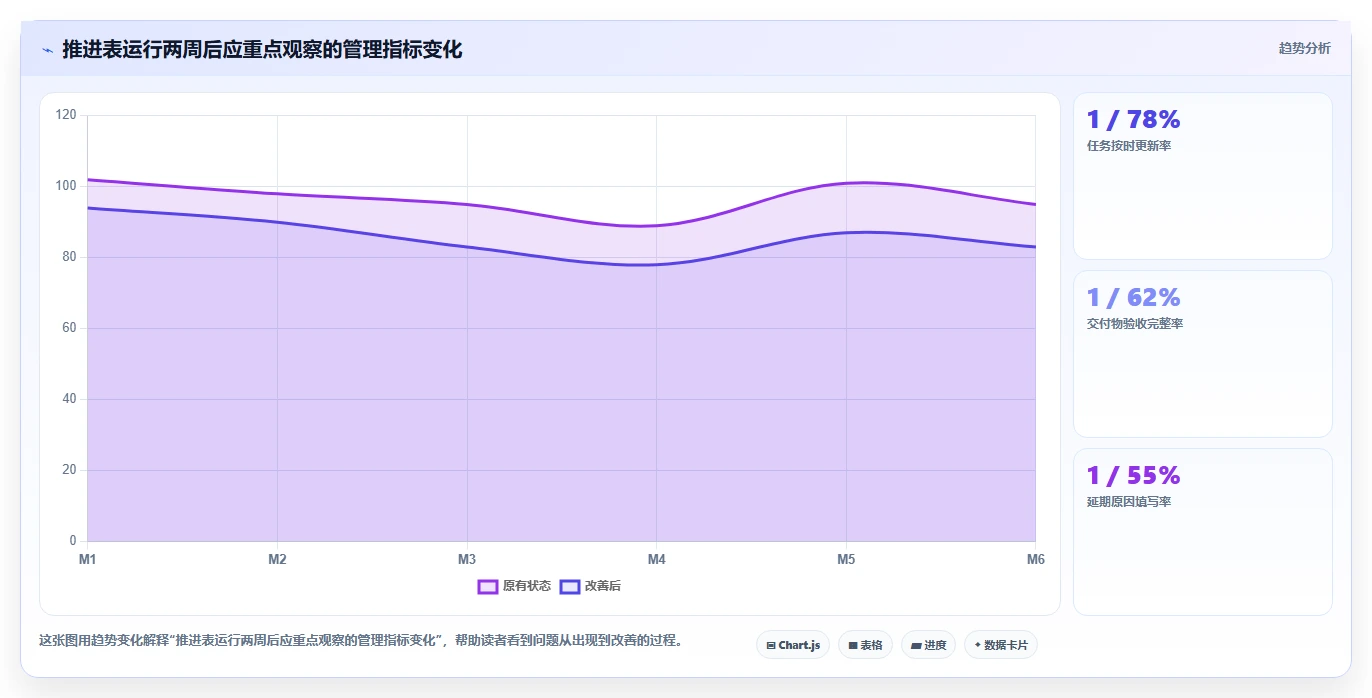The height and width of the screenshot is (698, 1372).
Task: Click the M2 axis label
Action: click(x=277, y=559)
